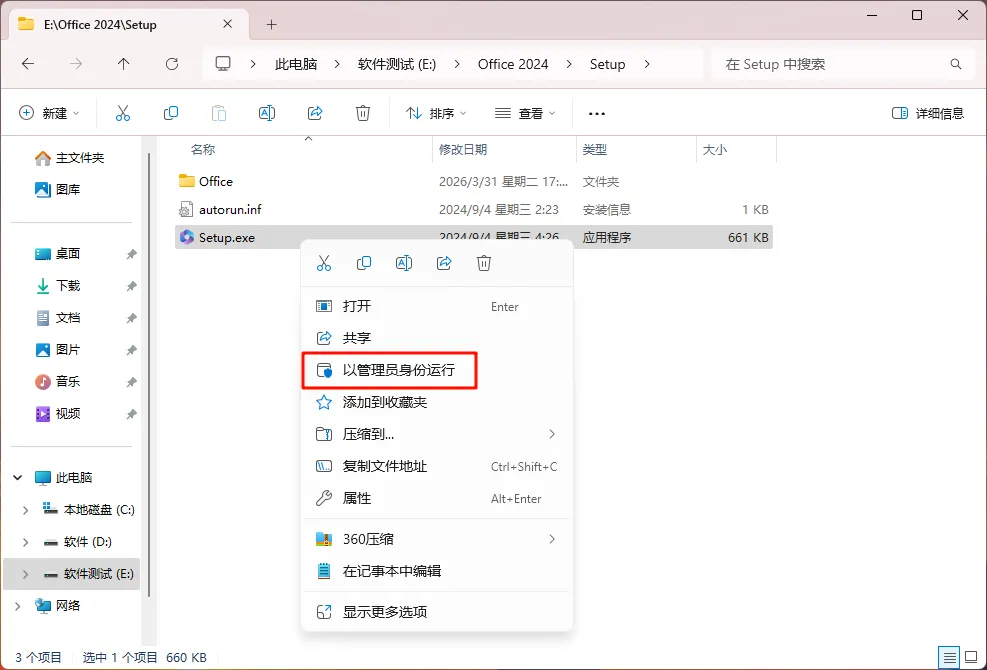Click the sidebar vertical scrollbar
The image size is (987, 670).
coord(149,375)
